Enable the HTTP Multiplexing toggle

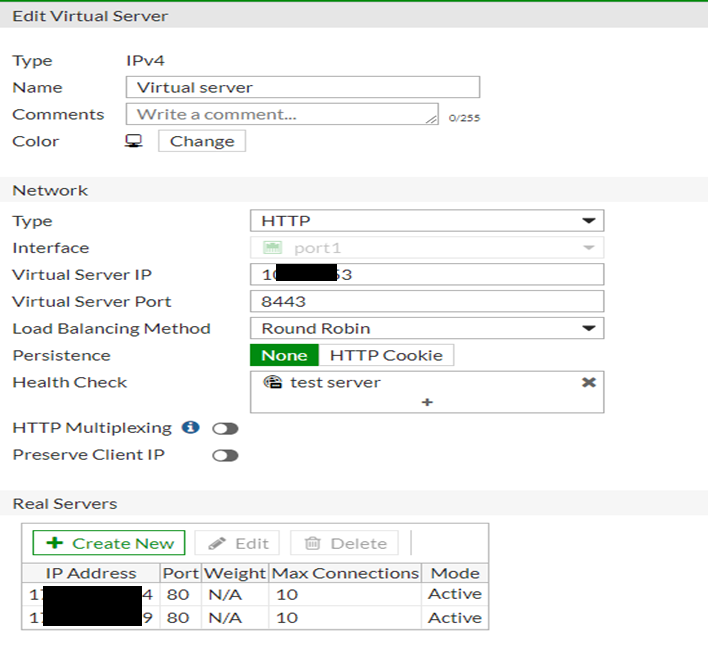click(225, 428)
